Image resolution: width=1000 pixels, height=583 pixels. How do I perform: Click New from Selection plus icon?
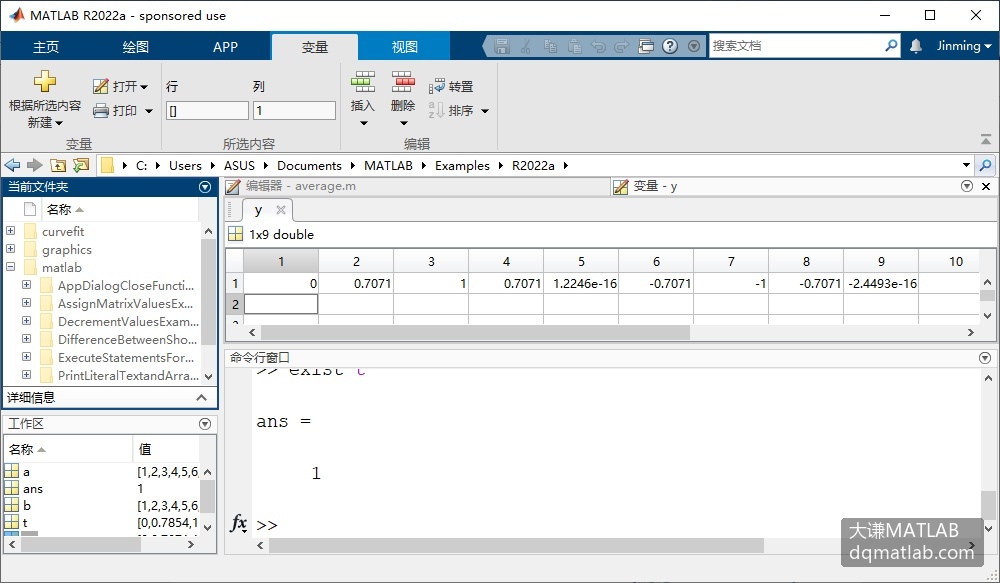point(45,81)
